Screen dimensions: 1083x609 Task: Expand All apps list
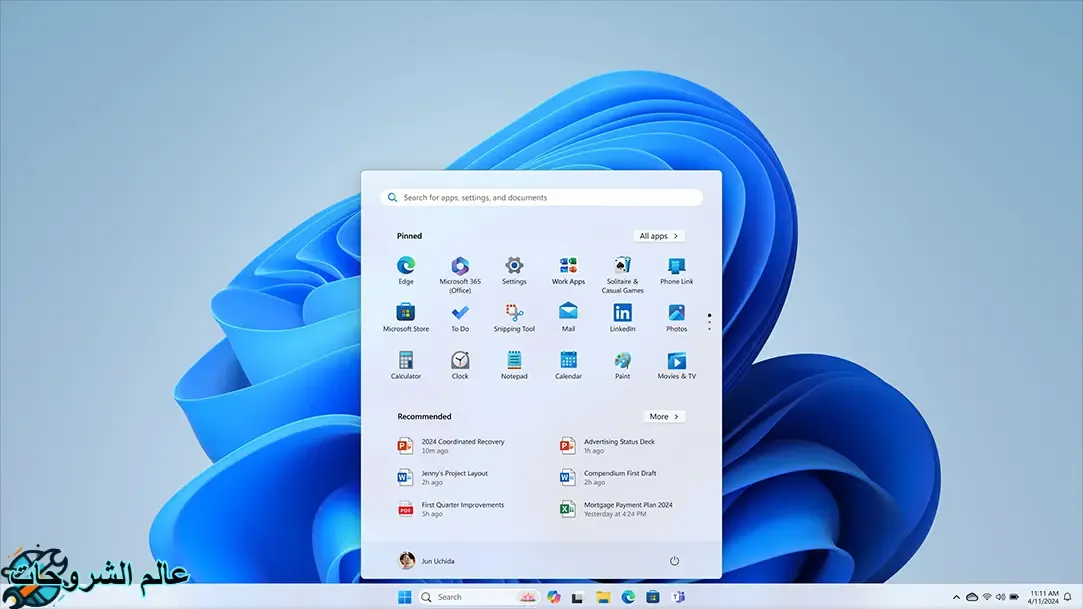coord(659,236)
